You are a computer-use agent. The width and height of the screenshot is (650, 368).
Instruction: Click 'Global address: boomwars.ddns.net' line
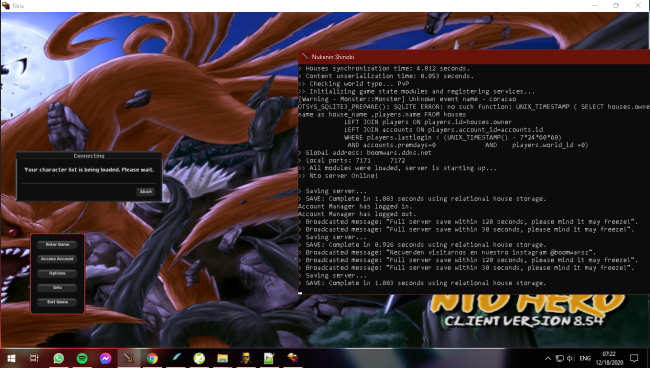tap(365, 153)
